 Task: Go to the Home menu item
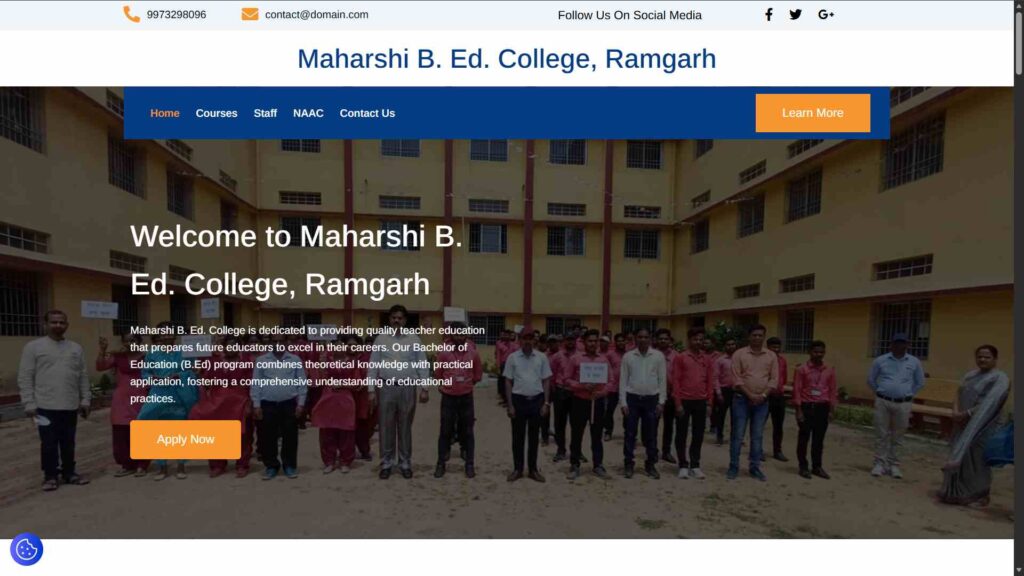[x=165, y=113]
